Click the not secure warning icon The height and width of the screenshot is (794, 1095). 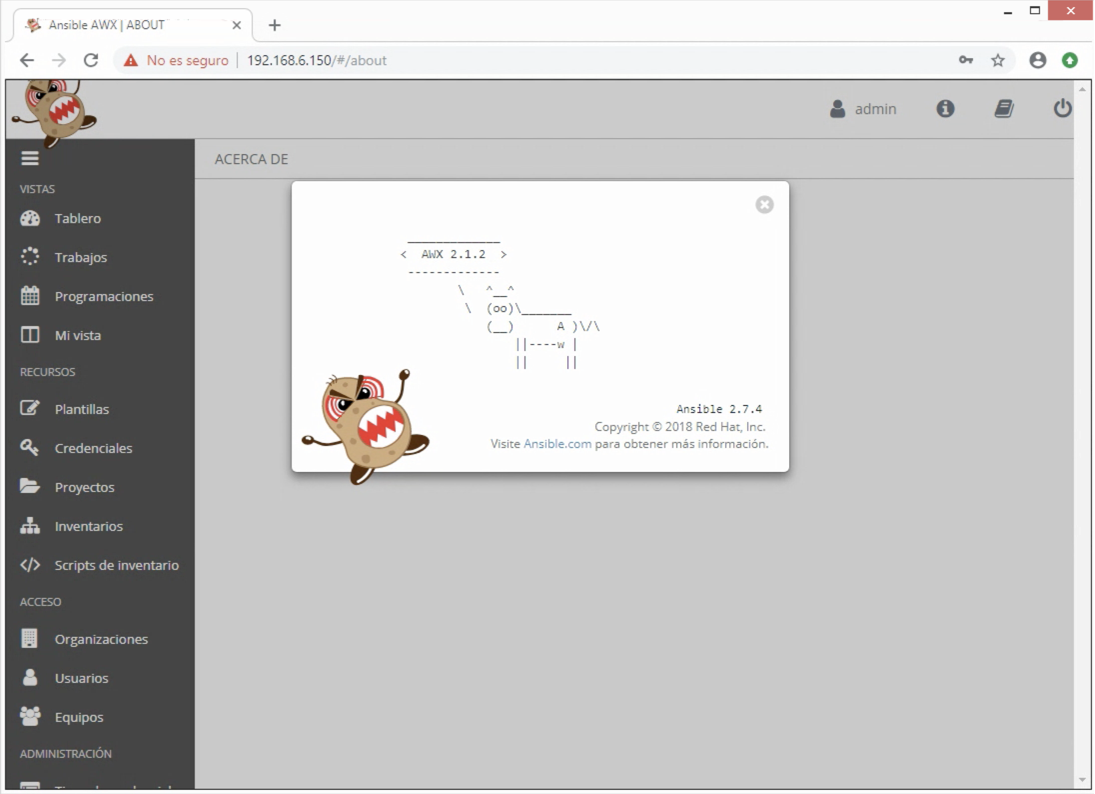pyautogui.click(x=131, y=61)
